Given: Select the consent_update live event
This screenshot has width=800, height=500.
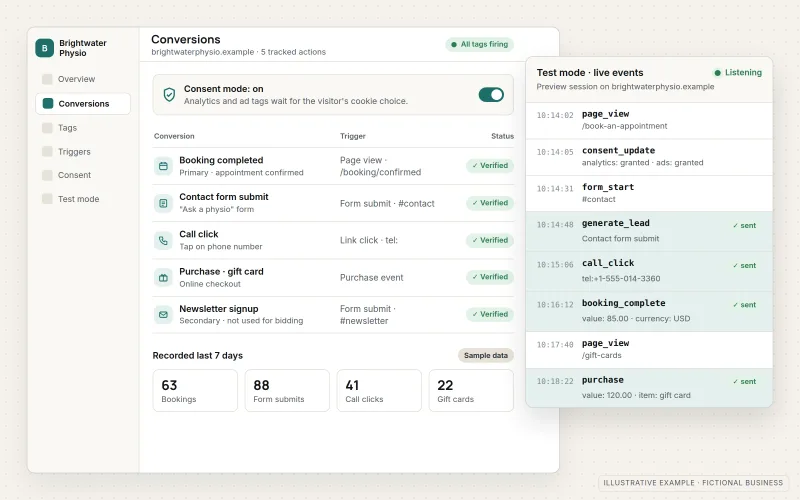Looking at the screenshot, I should tap(649, 157).
